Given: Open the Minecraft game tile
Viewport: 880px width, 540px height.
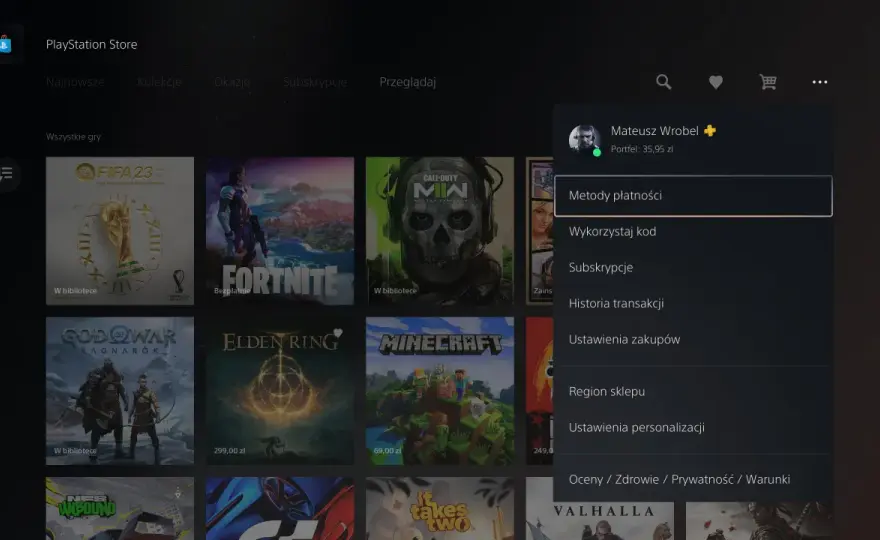Looking at the screenshot, I should click(440, 391).
